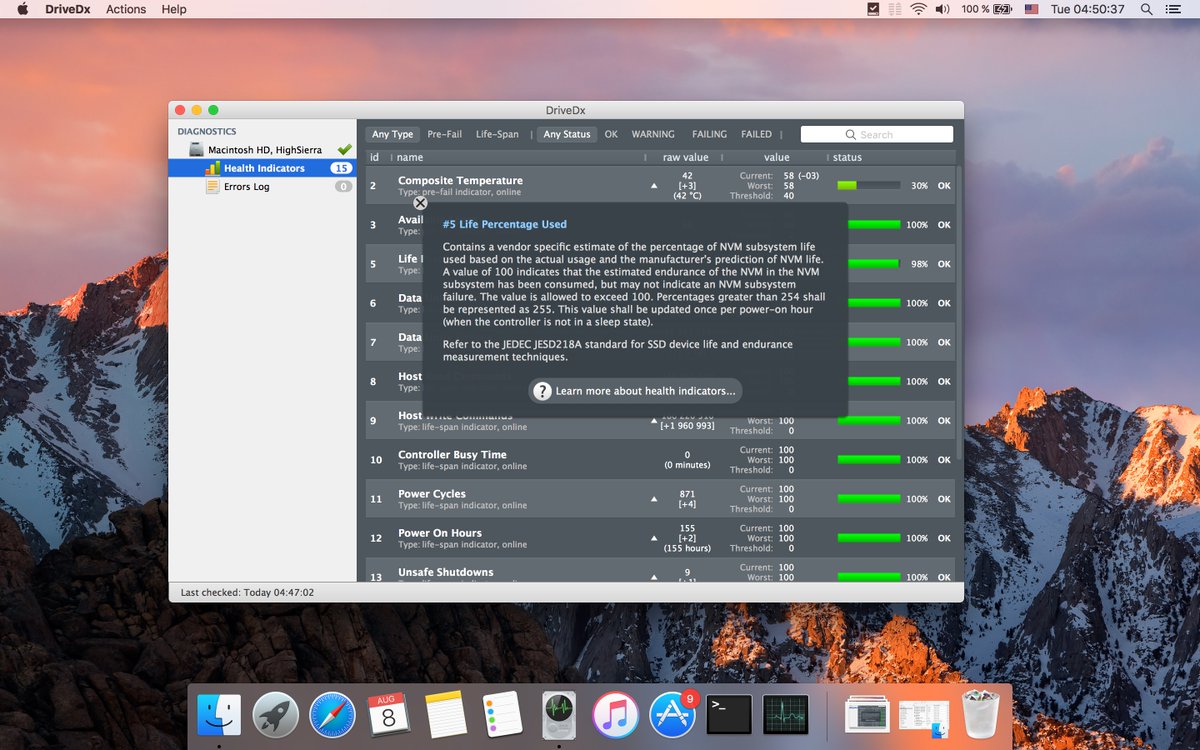Show only OK status indicators
This screenshot has height=750, width=1200.
(611, 134)
